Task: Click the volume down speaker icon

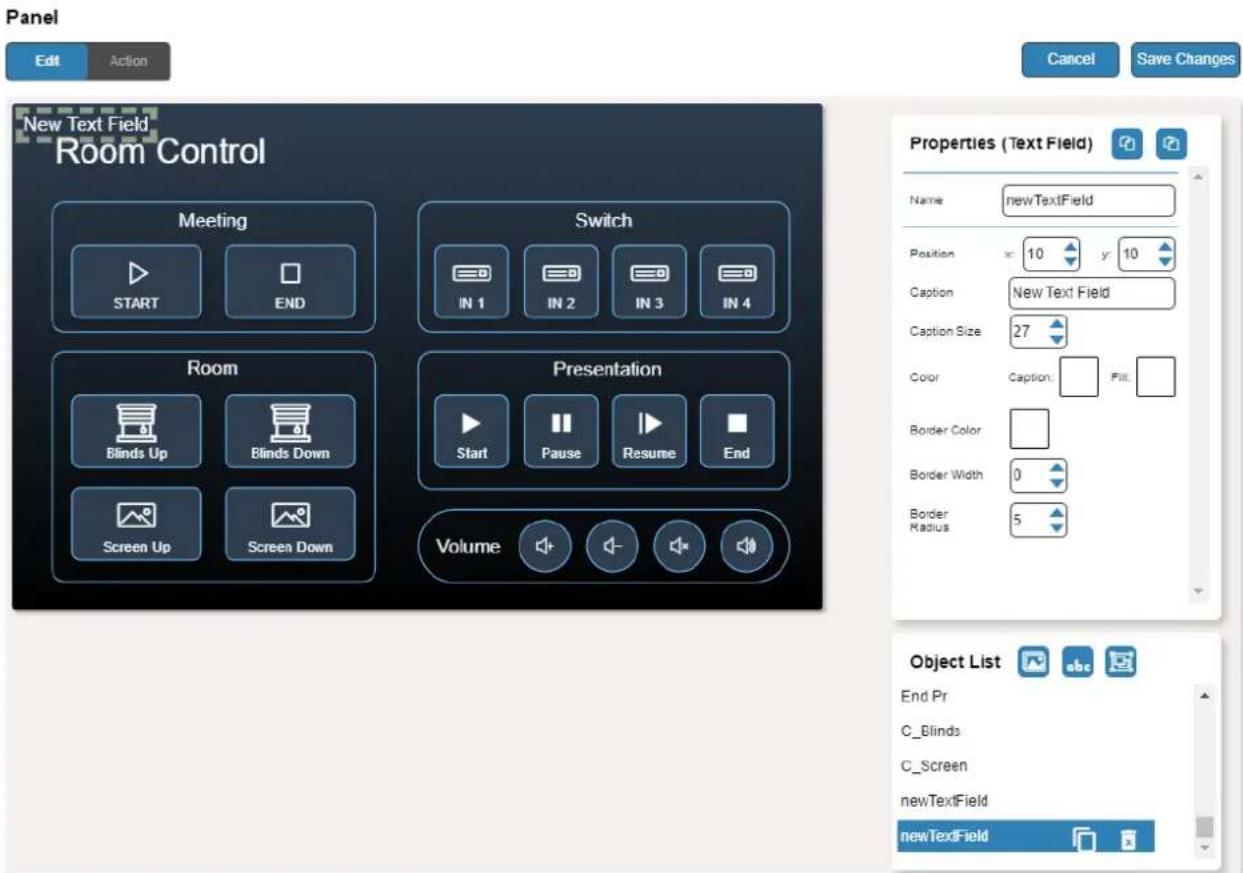Action: pos(612,546)
